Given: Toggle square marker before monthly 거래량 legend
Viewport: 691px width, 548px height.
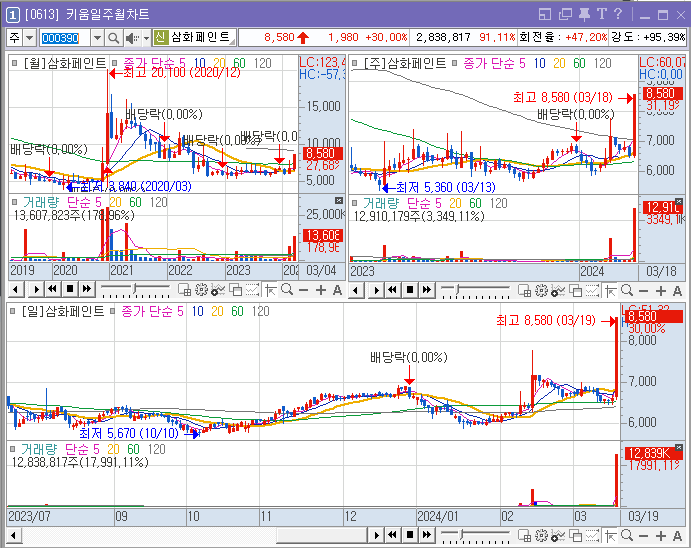Looking at the screenshot, I should tap(15, 202).
